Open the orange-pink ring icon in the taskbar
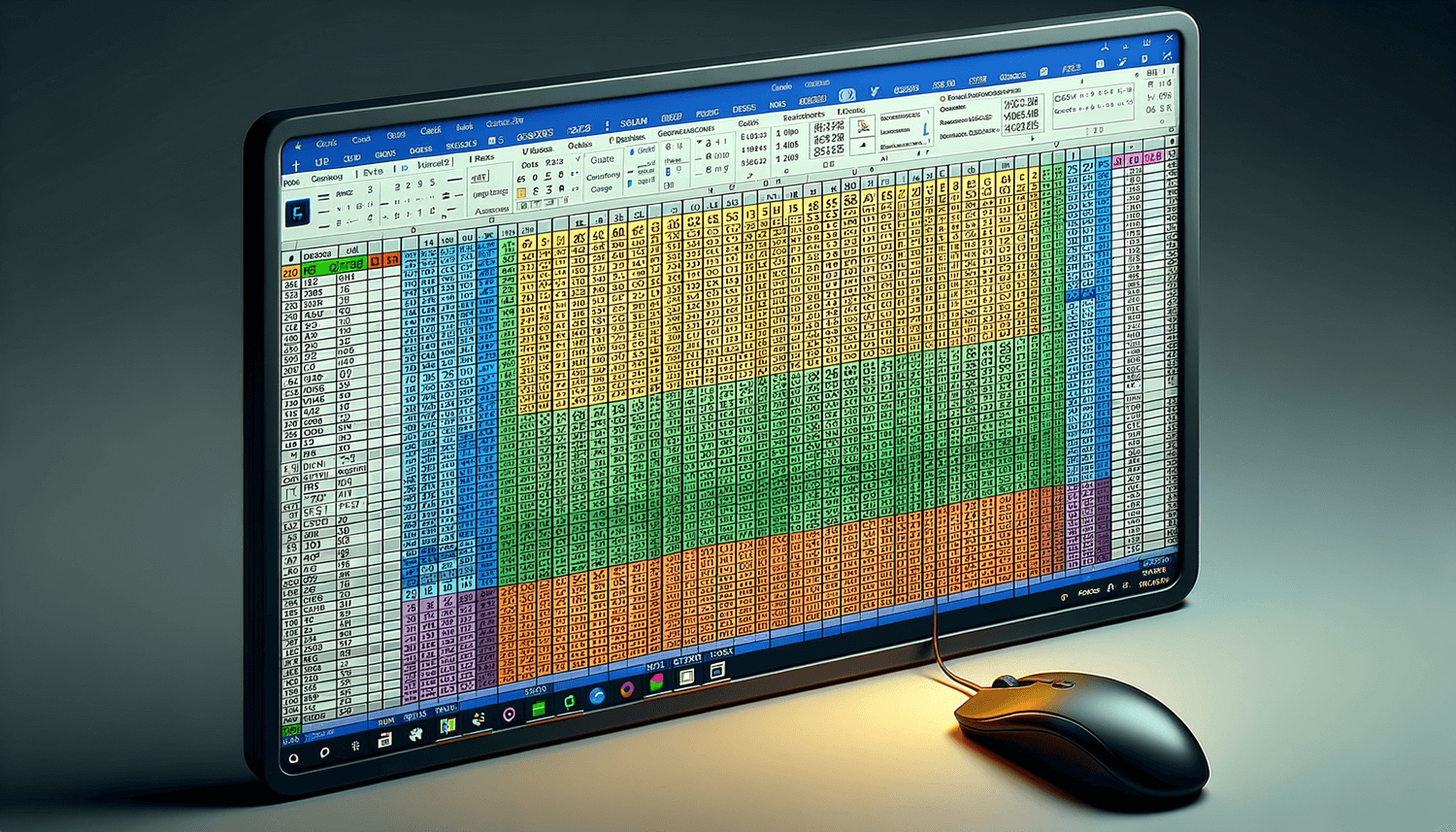Image resolution: width=1456 pixels, height=832 pixels. 627,690
